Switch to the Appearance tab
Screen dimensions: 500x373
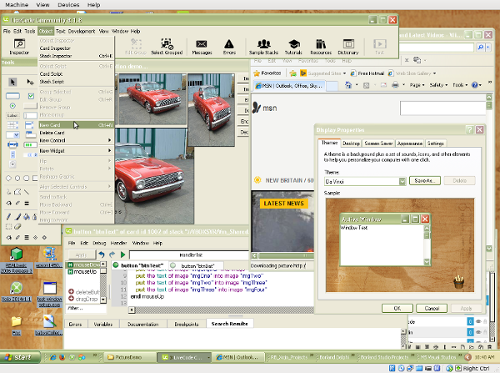pos(410,143)
